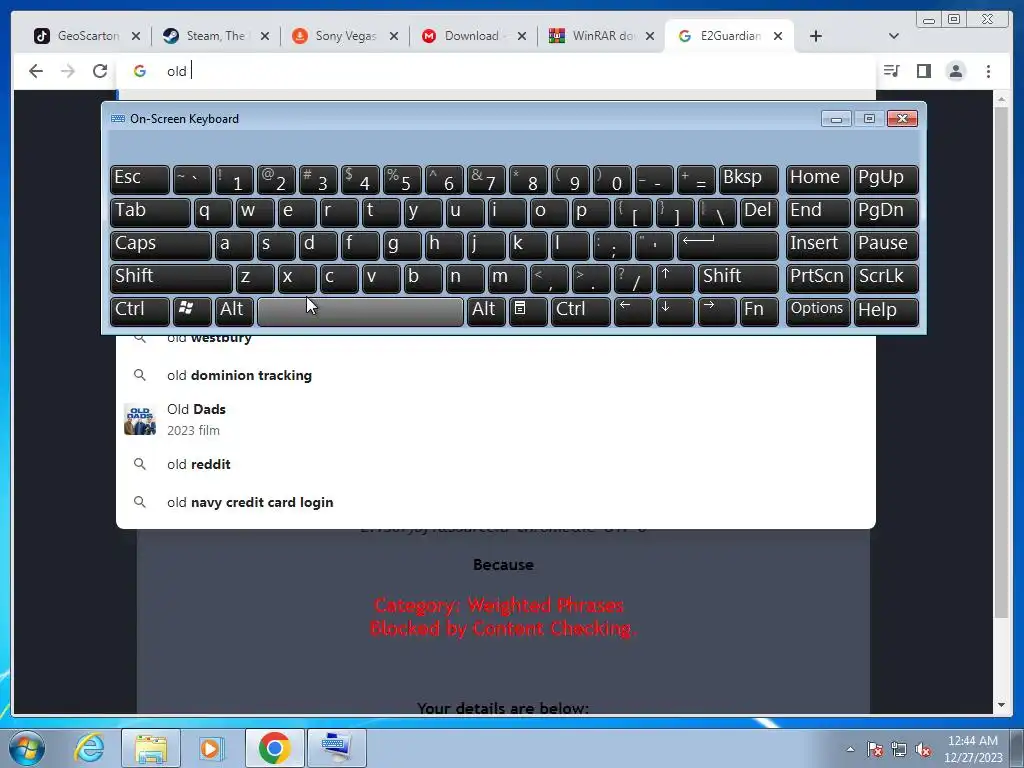Click On-Screen Keyboard taskbar icon

[337, 748]
